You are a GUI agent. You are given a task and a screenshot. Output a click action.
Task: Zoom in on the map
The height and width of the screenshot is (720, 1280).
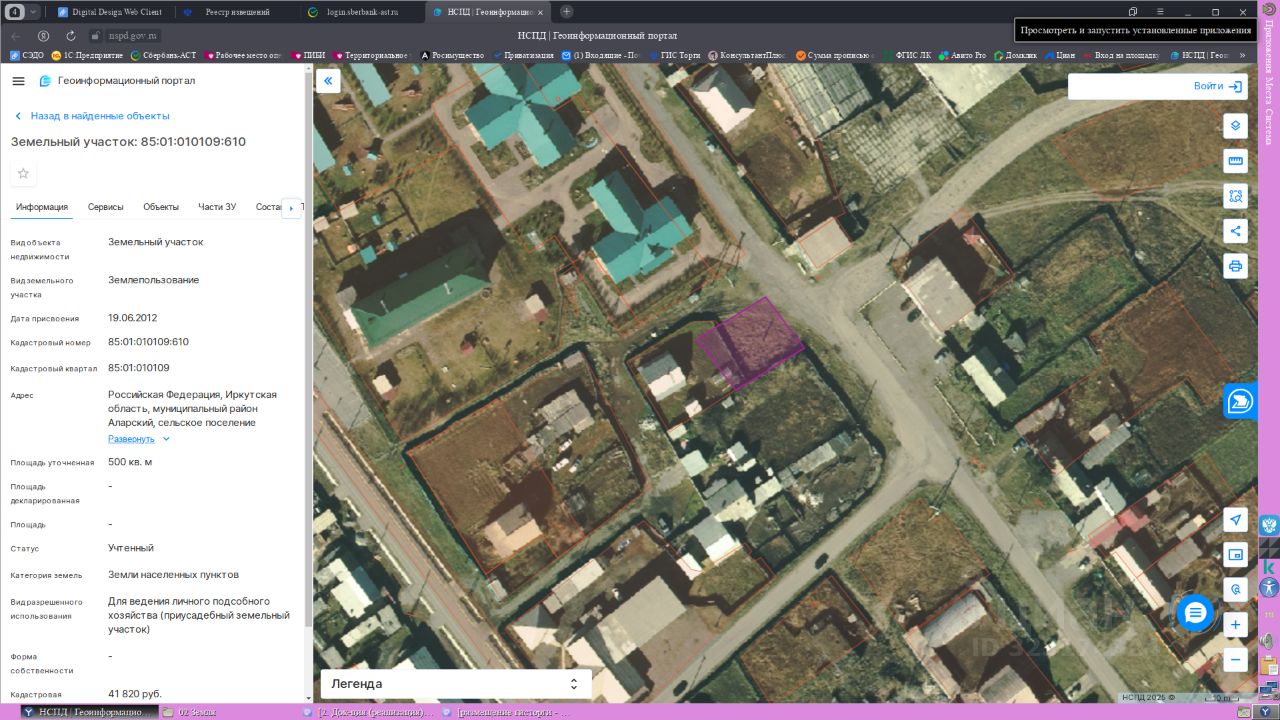[1235, 625]
